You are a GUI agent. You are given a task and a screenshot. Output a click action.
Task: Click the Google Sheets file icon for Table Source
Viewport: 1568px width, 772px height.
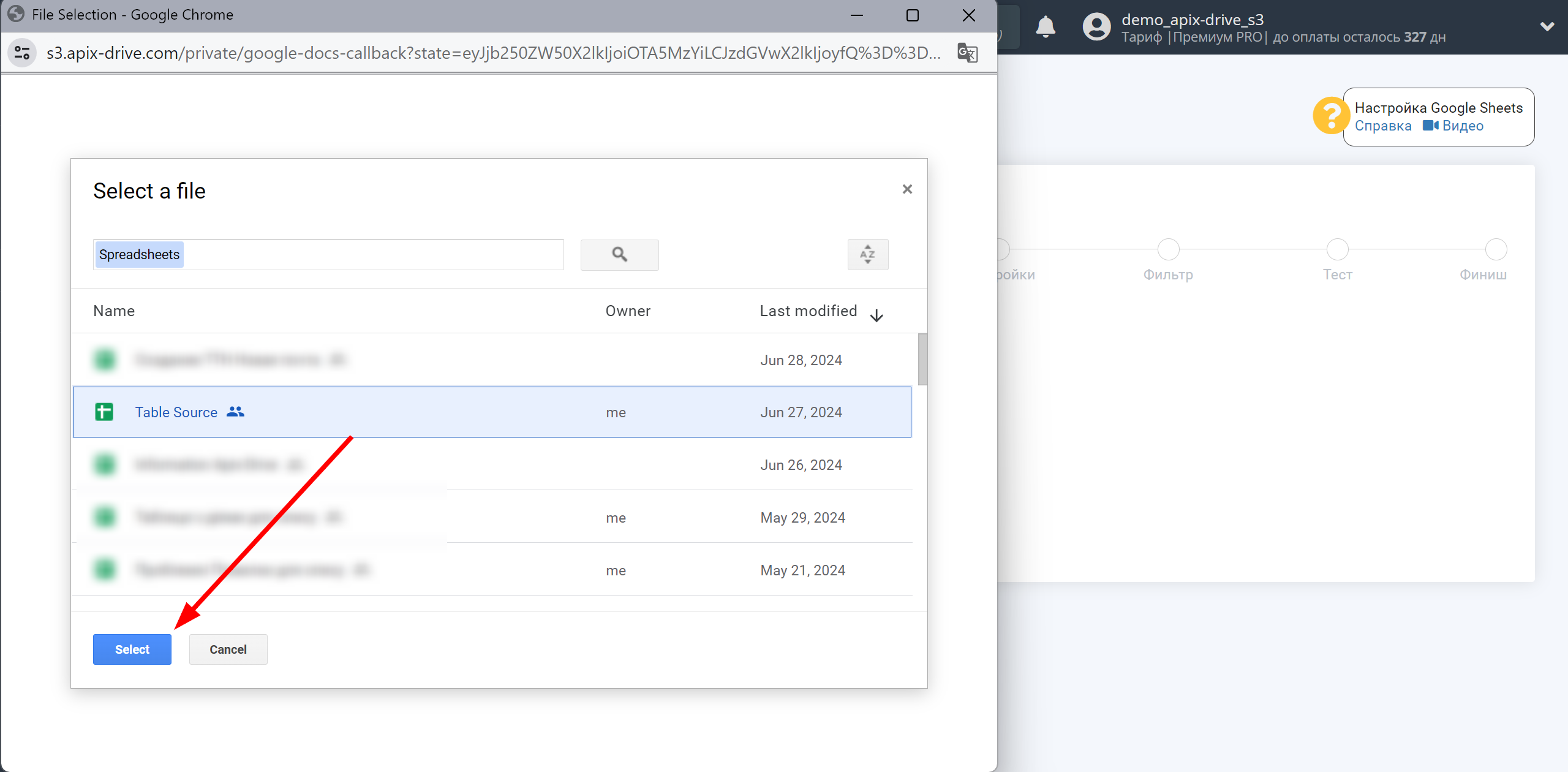[x=105, y=411]
